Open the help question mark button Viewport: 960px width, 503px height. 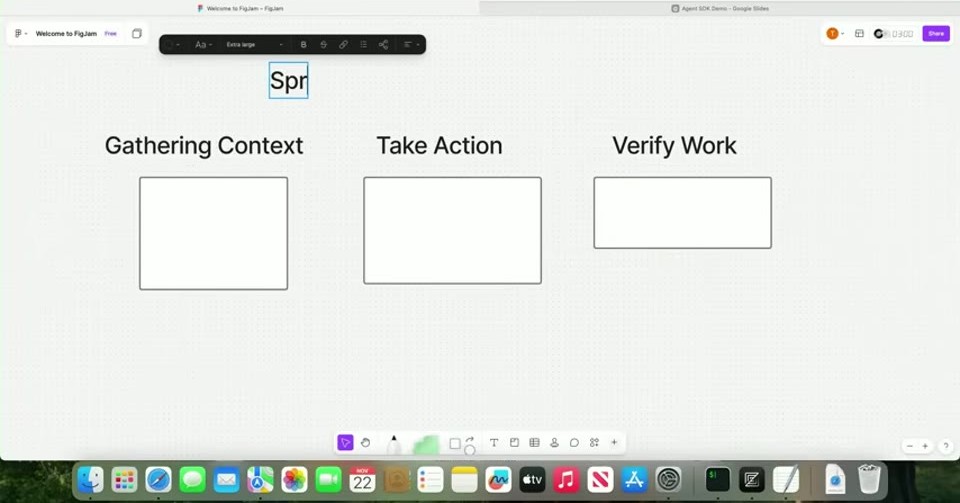coord(945,446)
